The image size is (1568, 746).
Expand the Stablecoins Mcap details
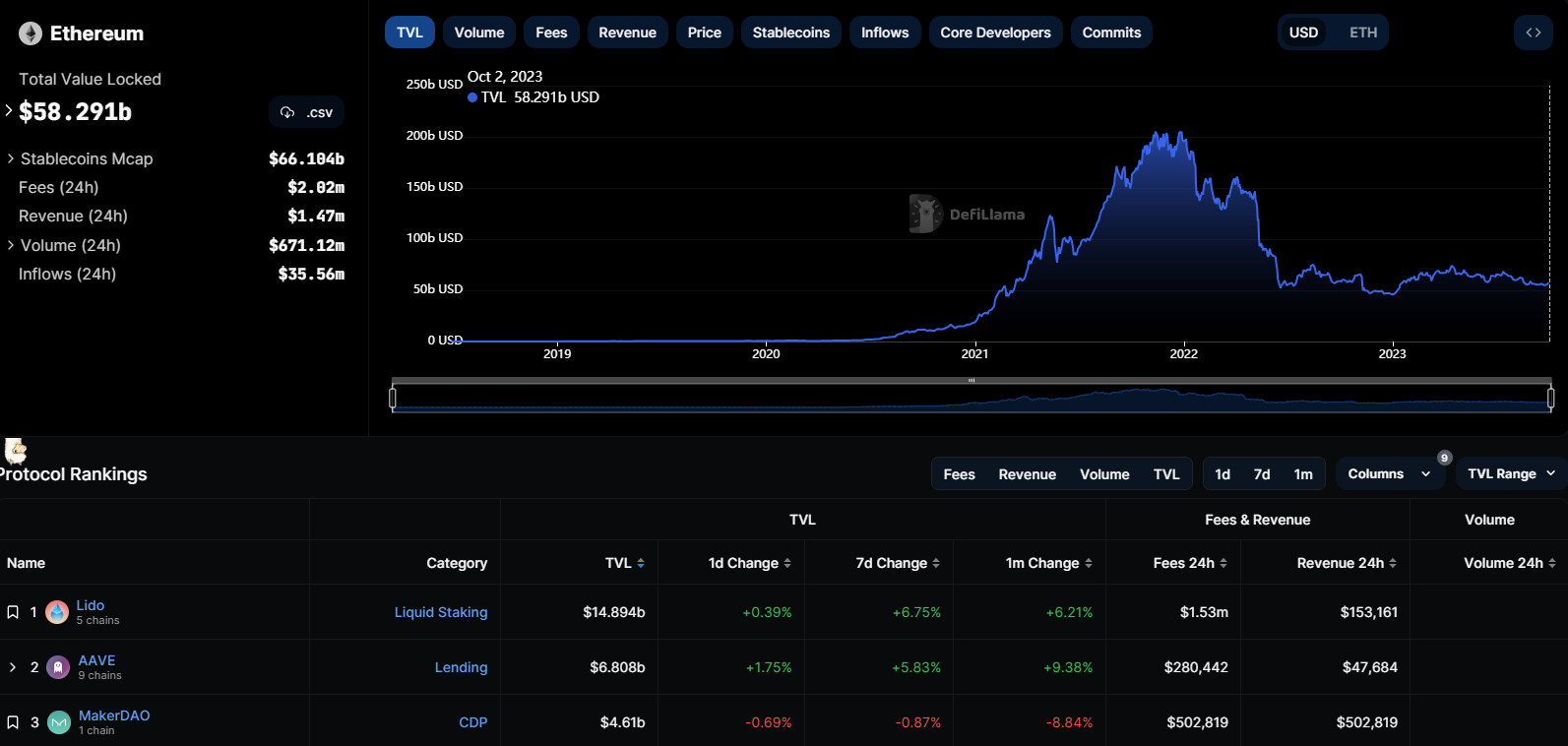11,158
